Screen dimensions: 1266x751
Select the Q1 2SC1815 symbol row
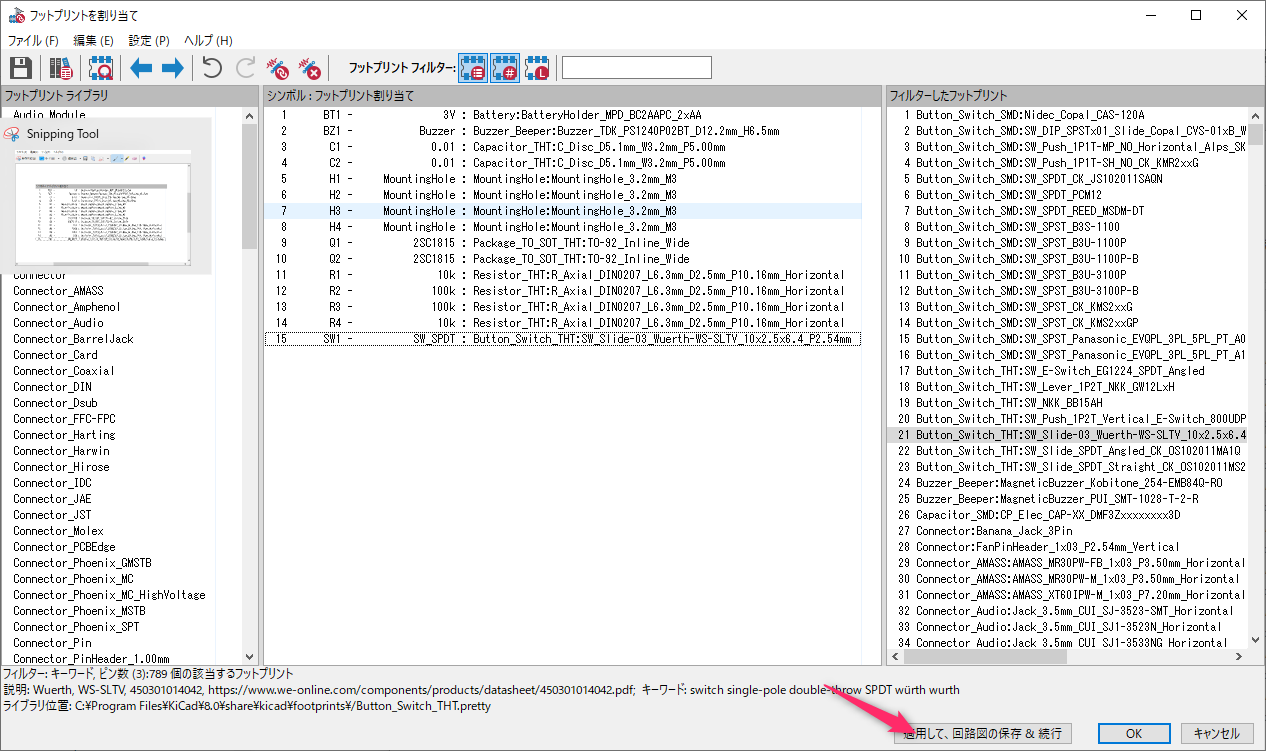coord(562,243)
